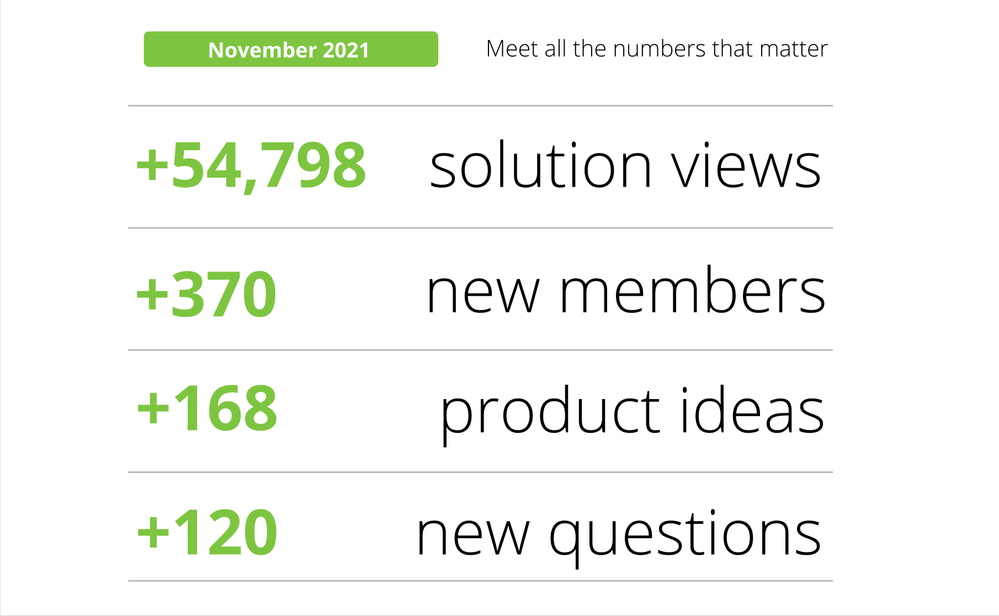
Task: Click the 'product ideas' label
Action: 632,414
